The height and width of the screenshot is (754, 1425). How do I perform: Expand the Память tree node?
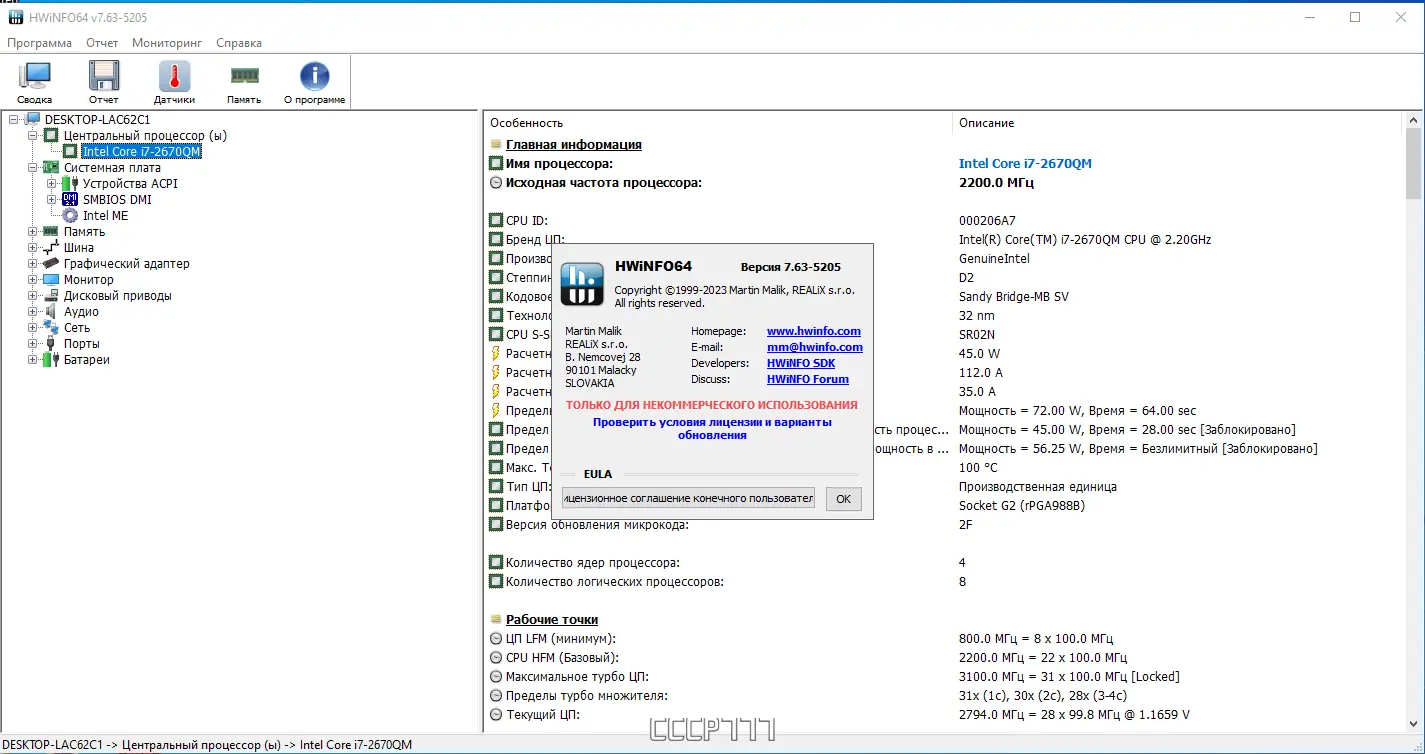click(x=33, y=232)
